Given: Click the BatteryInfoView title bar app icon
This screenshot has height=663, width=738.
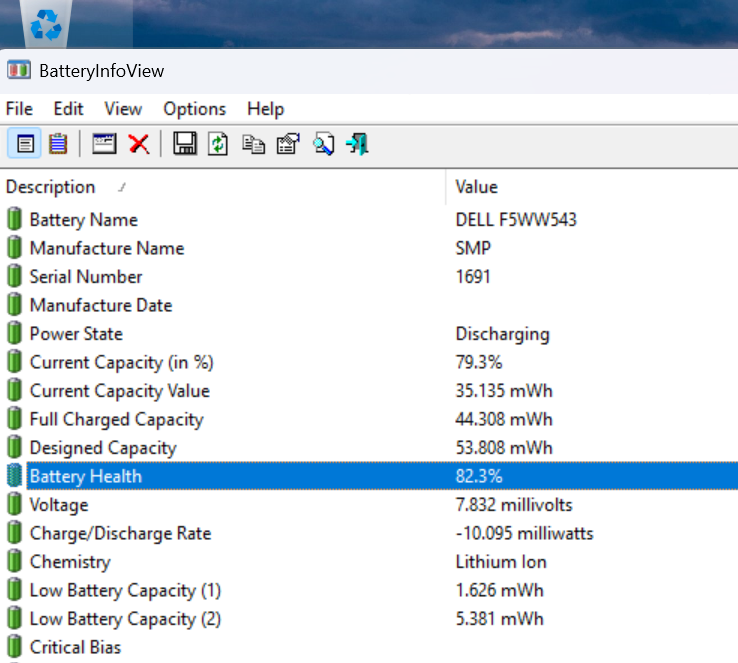Looking at the screenshot, I should click(19, 71).
